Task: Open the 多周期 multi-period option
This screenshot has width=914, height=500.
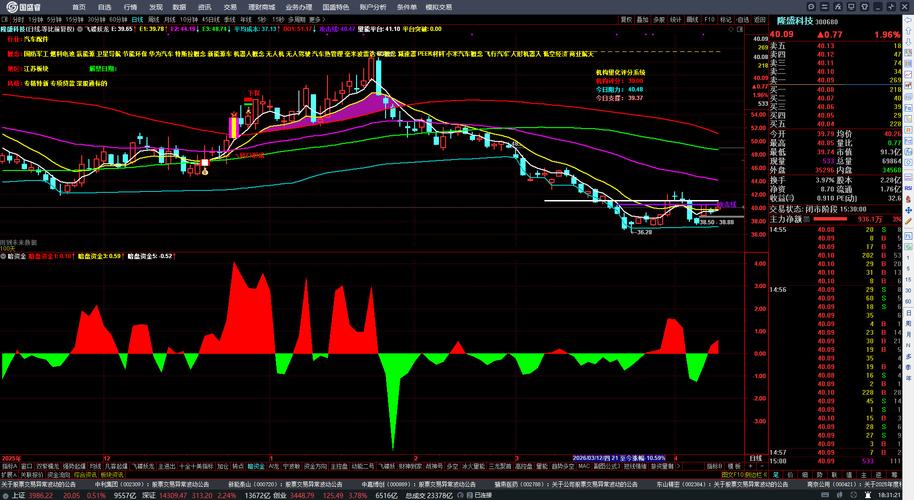Action: (297, 19)
